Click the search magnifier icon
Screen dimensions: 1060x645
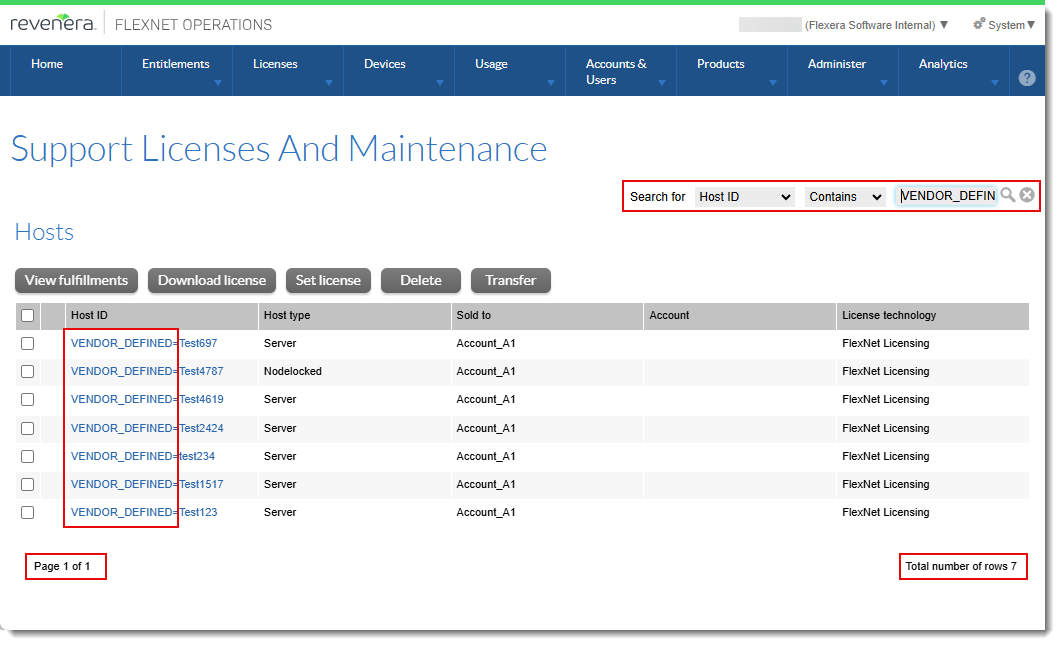click(x=1008, y=195)
